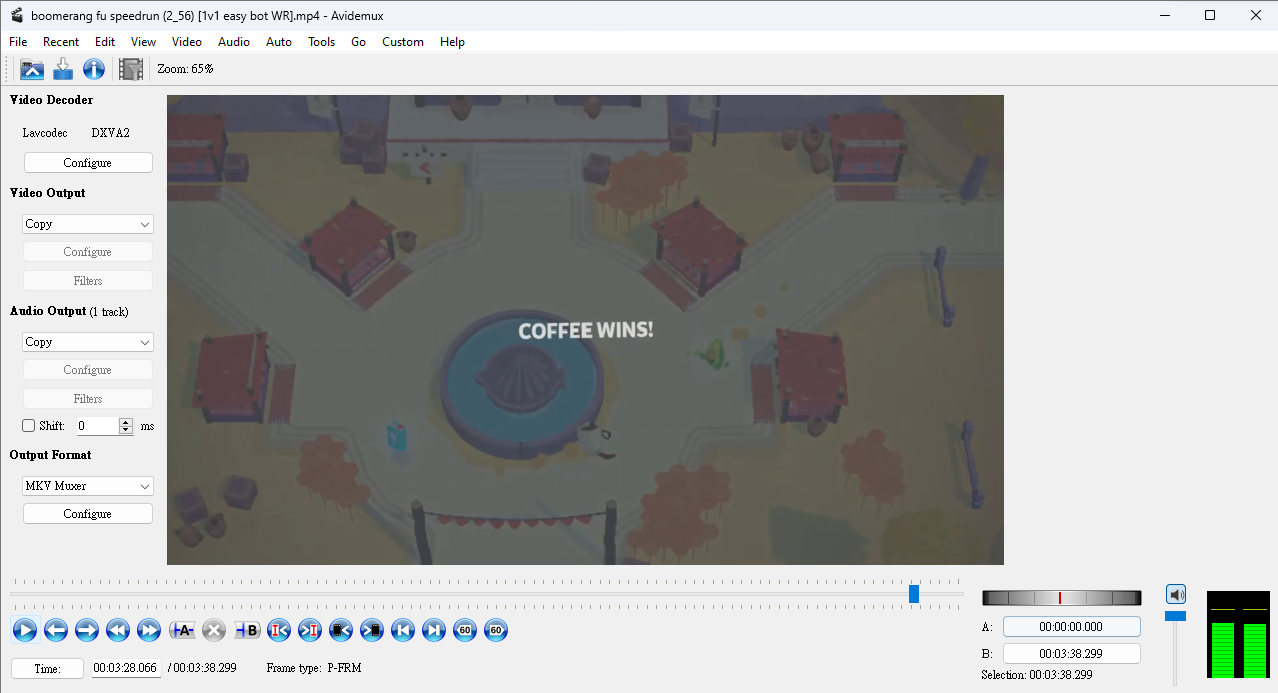
Task: Click the 'DXVA2' decoder label
Action: (x=111, y=133)
